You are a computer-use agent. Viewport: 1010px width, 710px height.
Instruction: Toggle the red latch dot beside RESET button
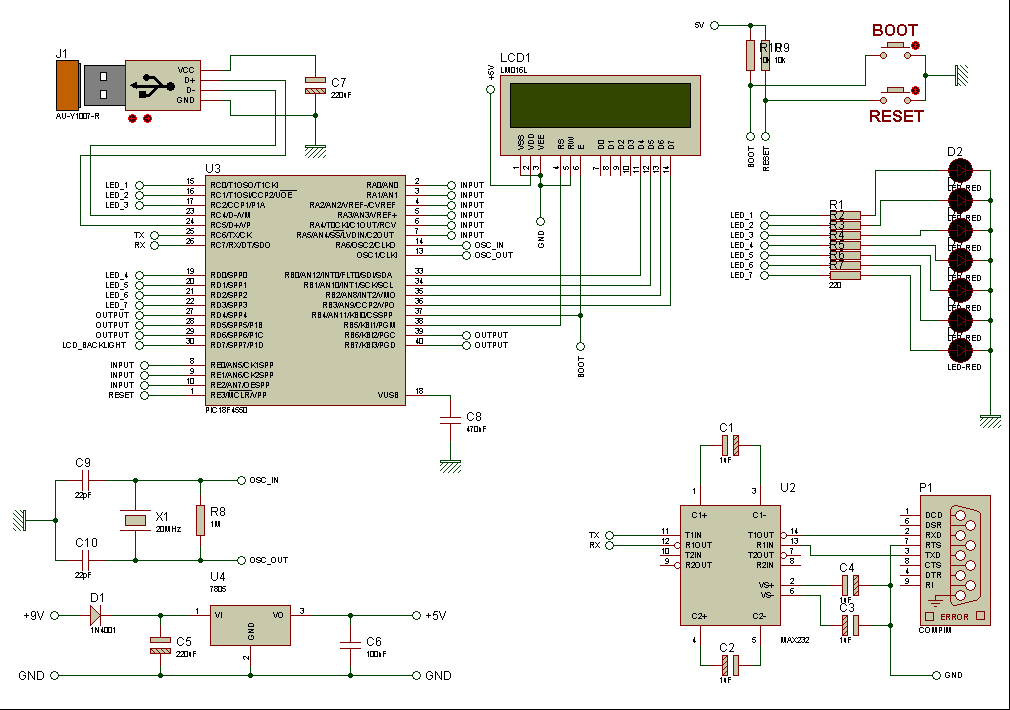[x=916, y=92]
